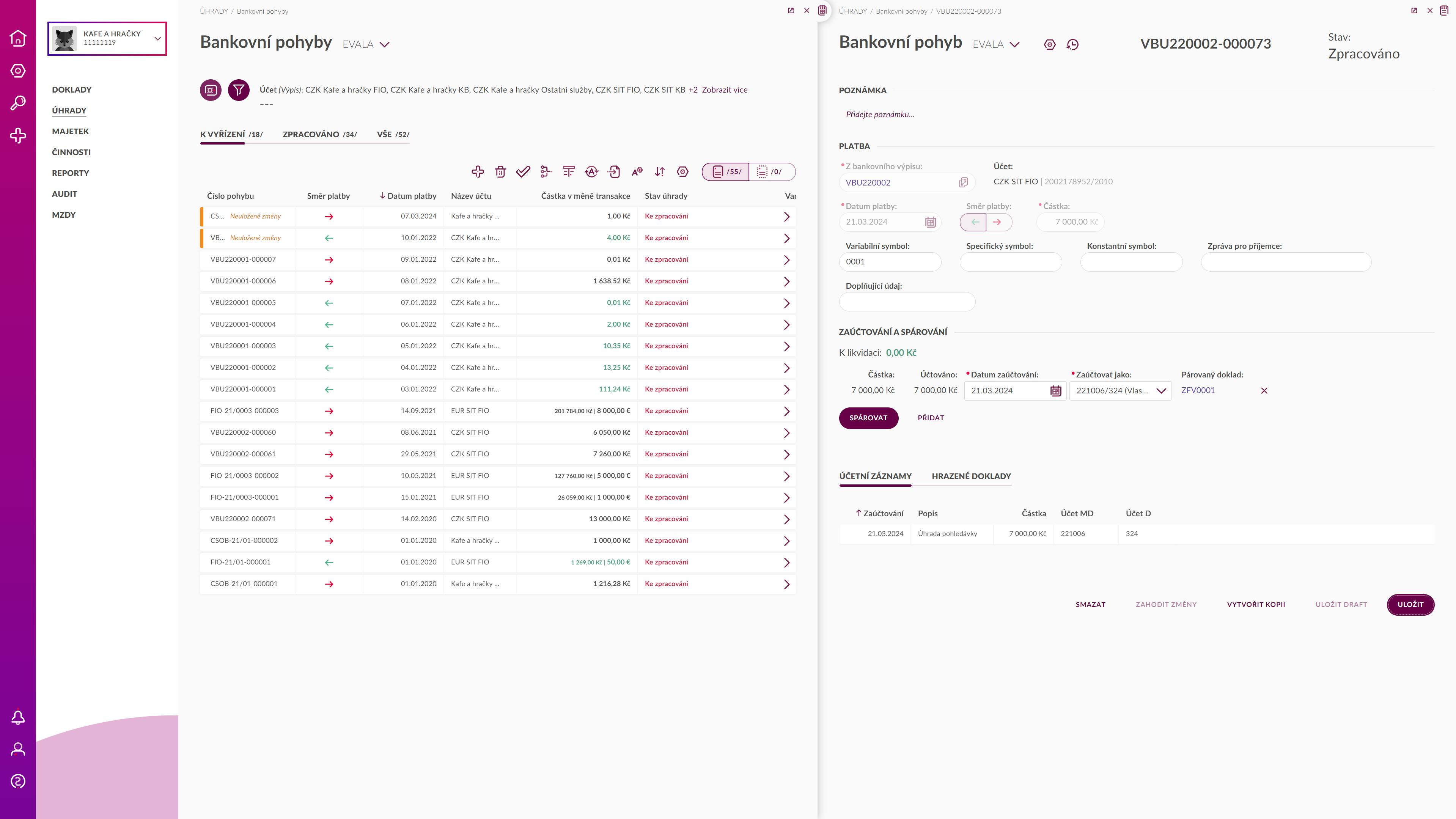Image resolution: width=1456 pixels, height=819 pixels.
Task: Select the incoming payment direction arrow
Action: tap(973, 222)
